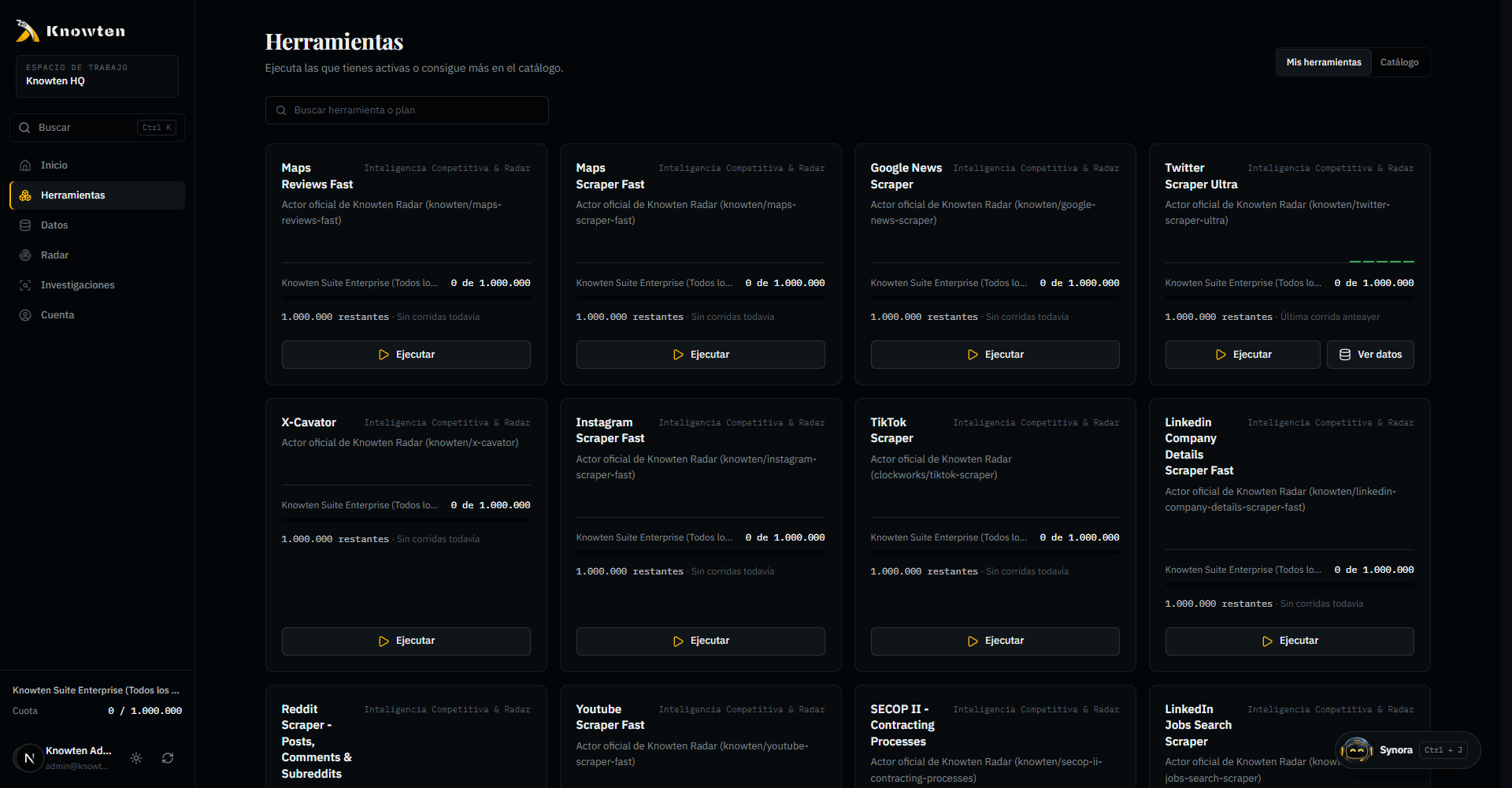This screenshot has height=788, width=1512.
Task: Click the database icon in Ver datos
Action: click(x=1345, y=355)
